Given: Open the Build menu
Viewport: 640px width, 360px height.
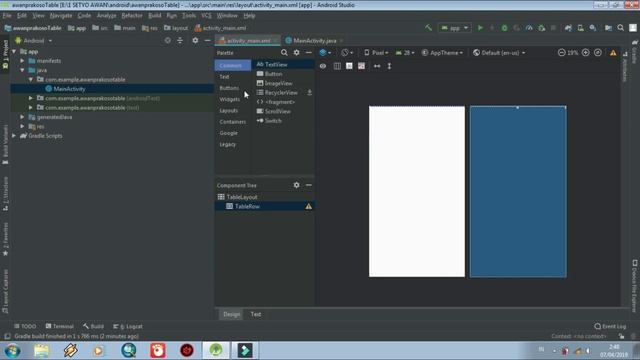Looking at the screenshot, I should pyautogui.click(x=155, y=16).
